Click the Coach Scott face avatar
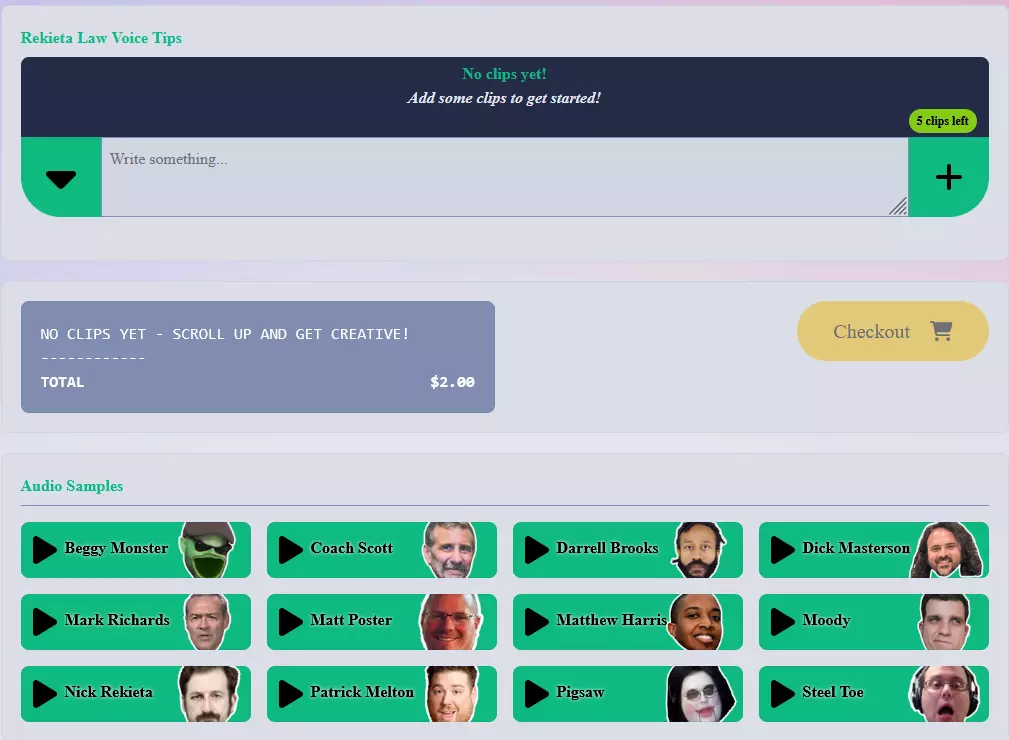Viewport: 1009px width, 740px height. [450, 550]
